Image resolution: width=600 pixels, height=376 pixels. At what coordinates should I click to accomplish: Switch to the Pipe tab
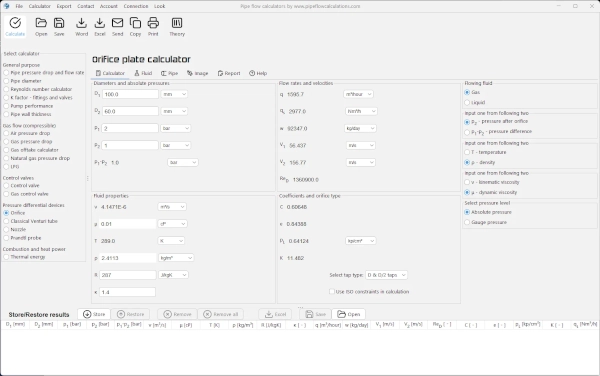(x=169, y=73)
